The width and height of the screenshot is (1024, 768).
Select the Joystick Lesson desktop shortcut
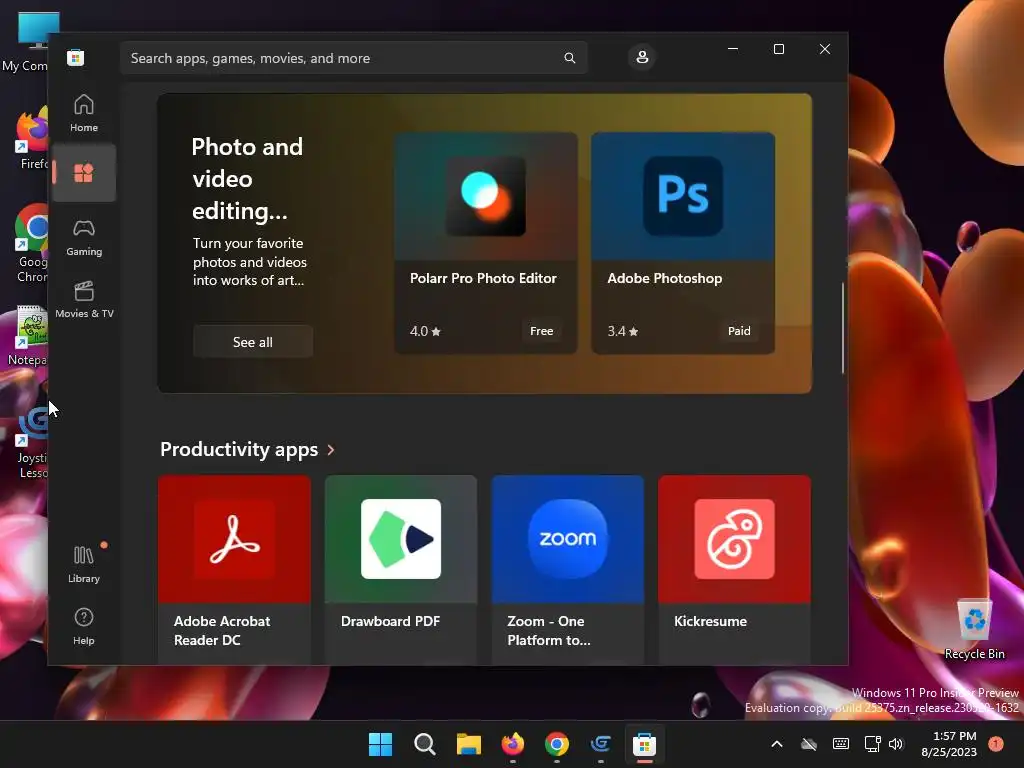click(x=29, y=442)
